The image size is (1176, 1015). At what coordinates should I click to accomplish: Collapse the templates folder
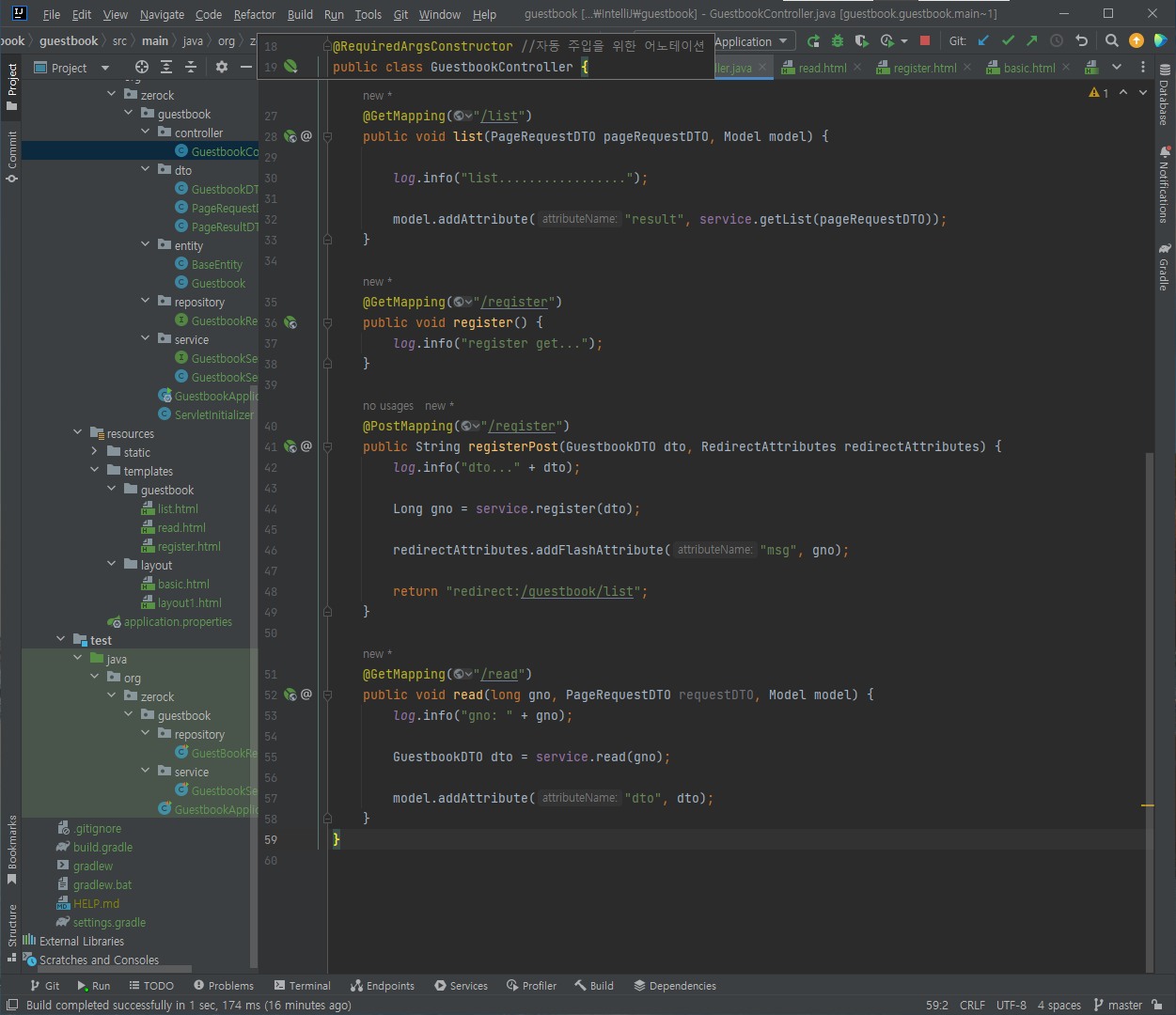[95, 471]
